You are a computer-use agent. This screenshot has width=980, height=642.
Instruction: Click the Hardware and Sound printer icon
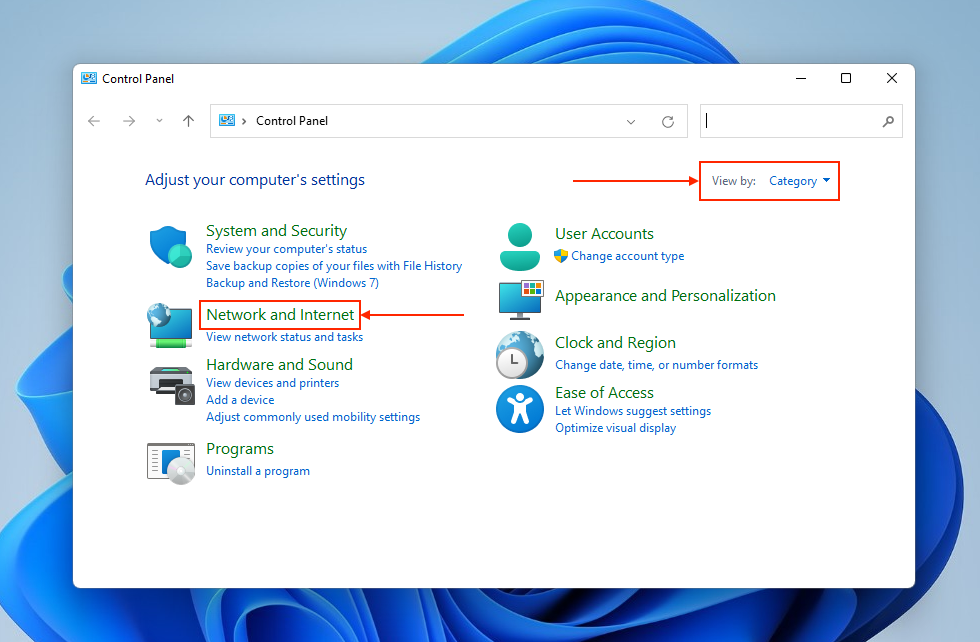tap(170, 386)
